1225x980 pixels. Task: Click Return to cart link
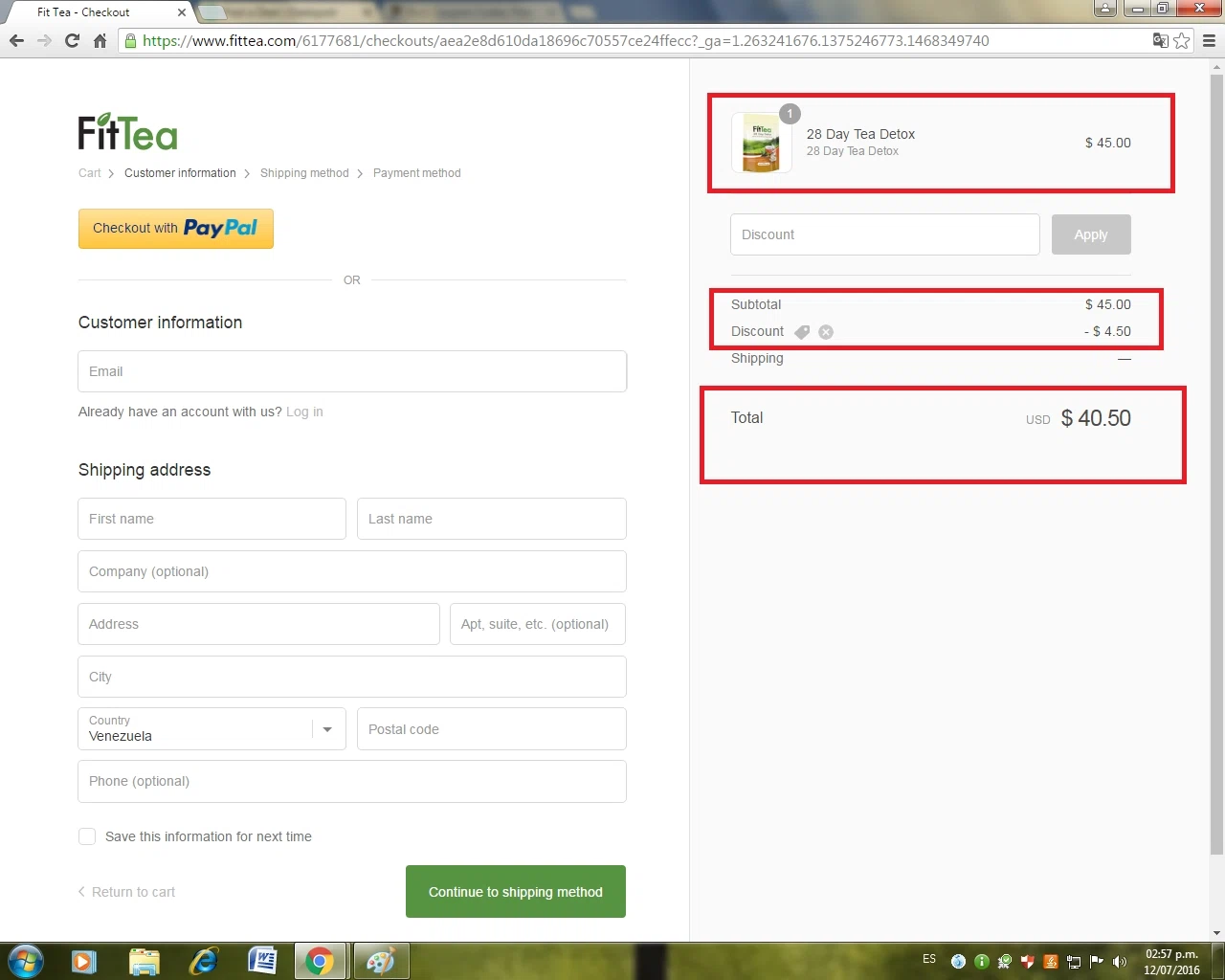(x=126, y=892)
